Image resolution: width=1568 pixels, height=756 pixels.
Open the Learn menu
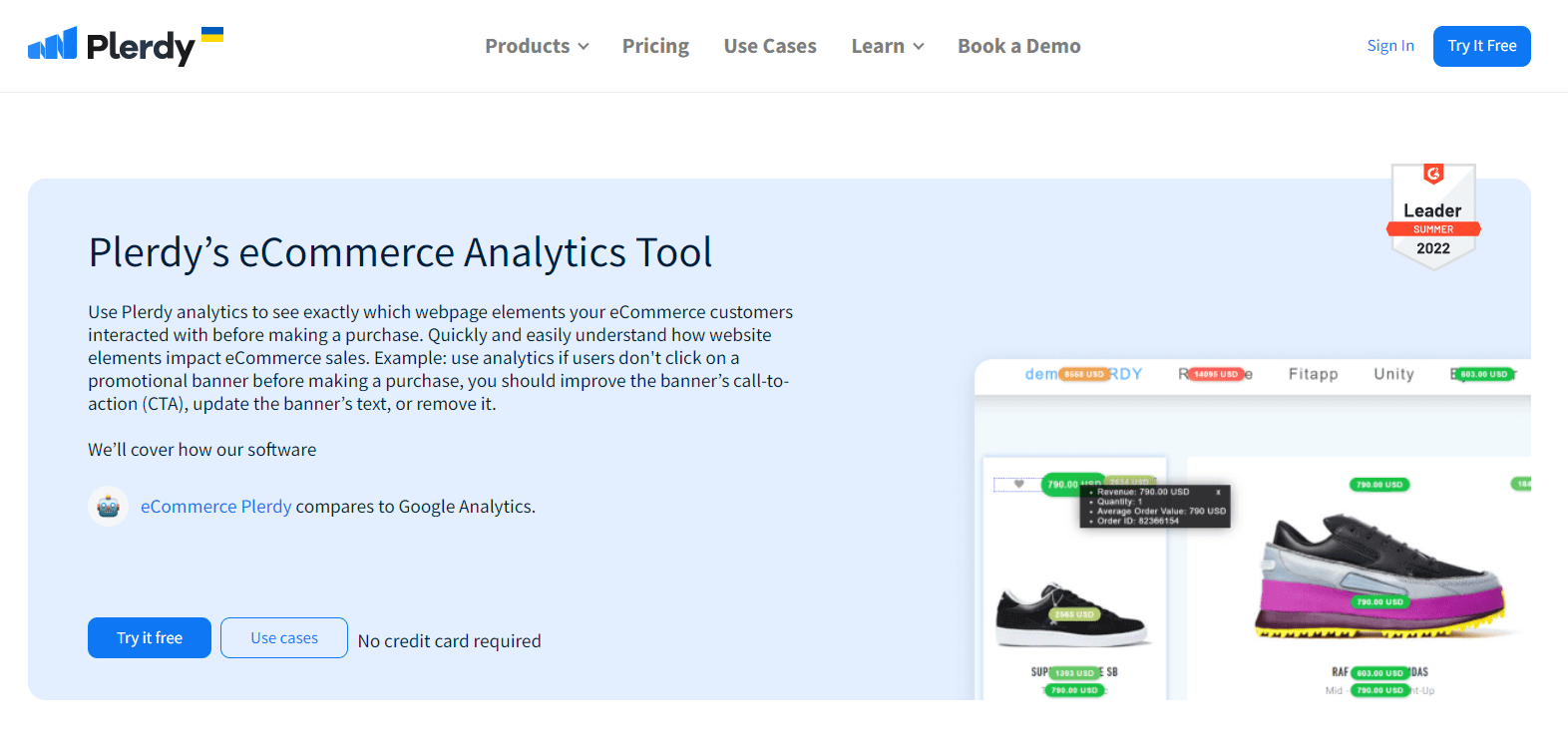pyautogui.click(x=888, y=46)
